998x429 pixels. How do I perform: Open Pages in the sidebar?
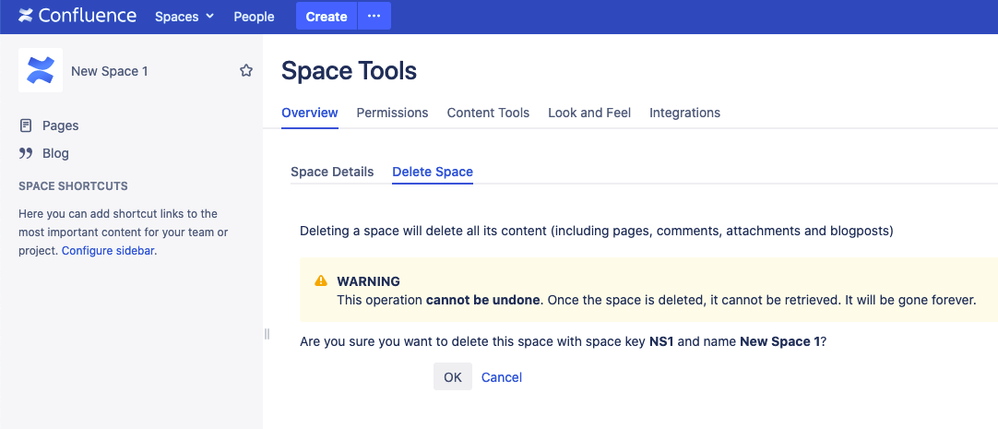coord(60,125)
